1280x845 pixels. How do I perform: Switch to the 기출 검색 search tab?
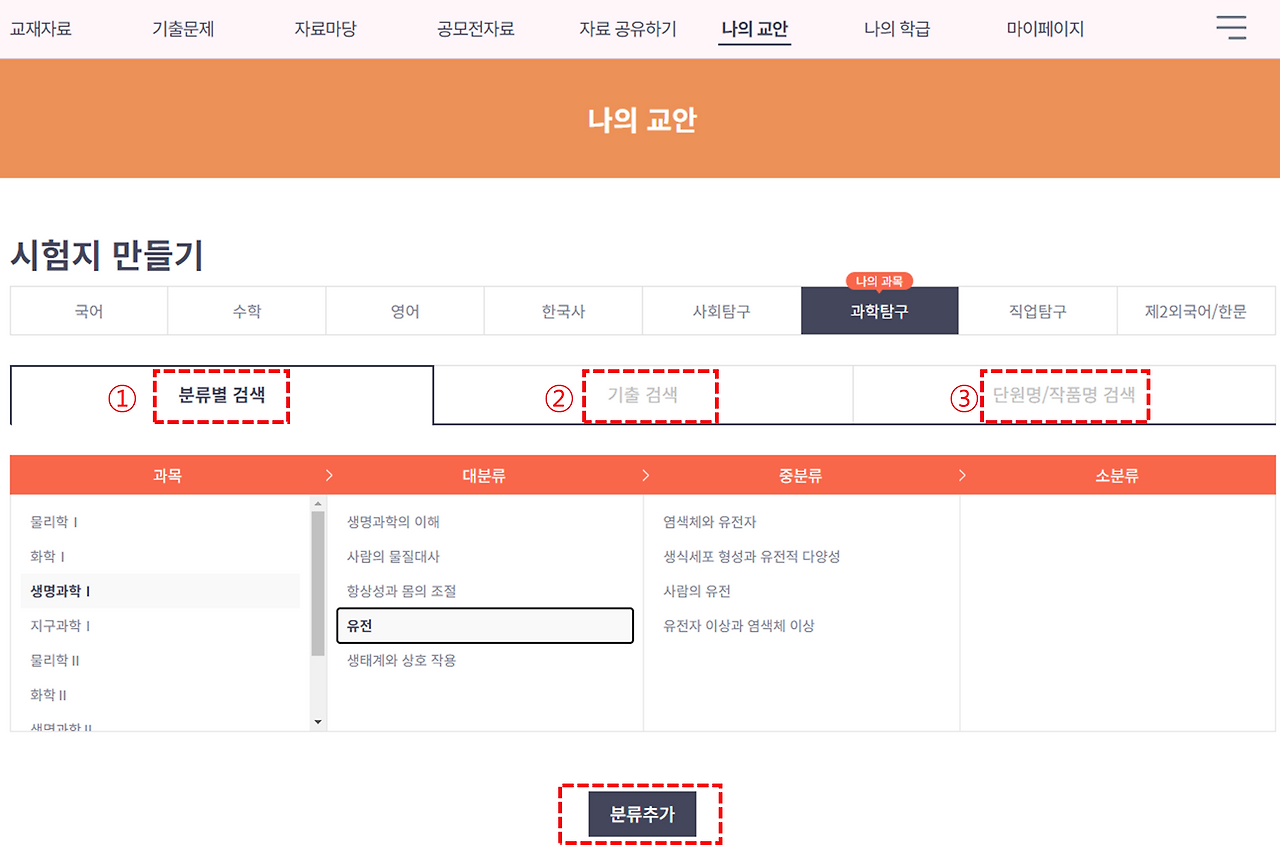click(x=650, y=396)
